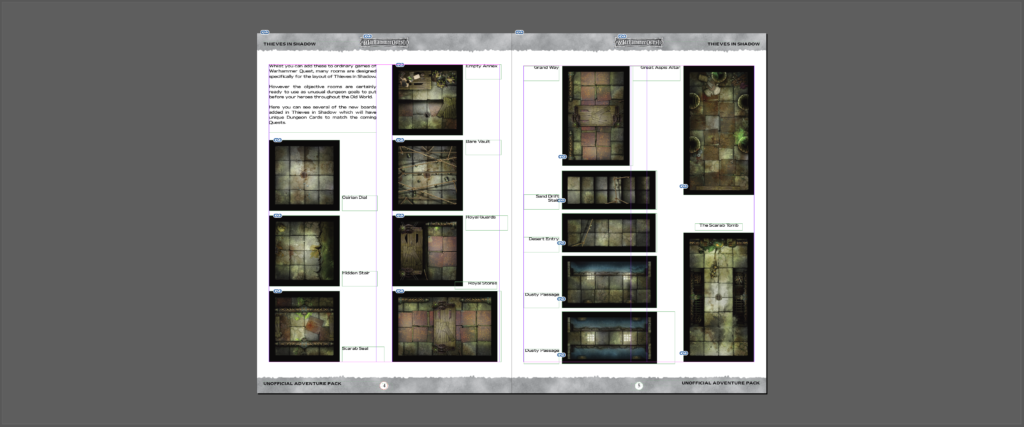Screen dimensions: 1024x427
Task: Click the 'Hidden Stair' caption text
Action: (x=356, y=273)
